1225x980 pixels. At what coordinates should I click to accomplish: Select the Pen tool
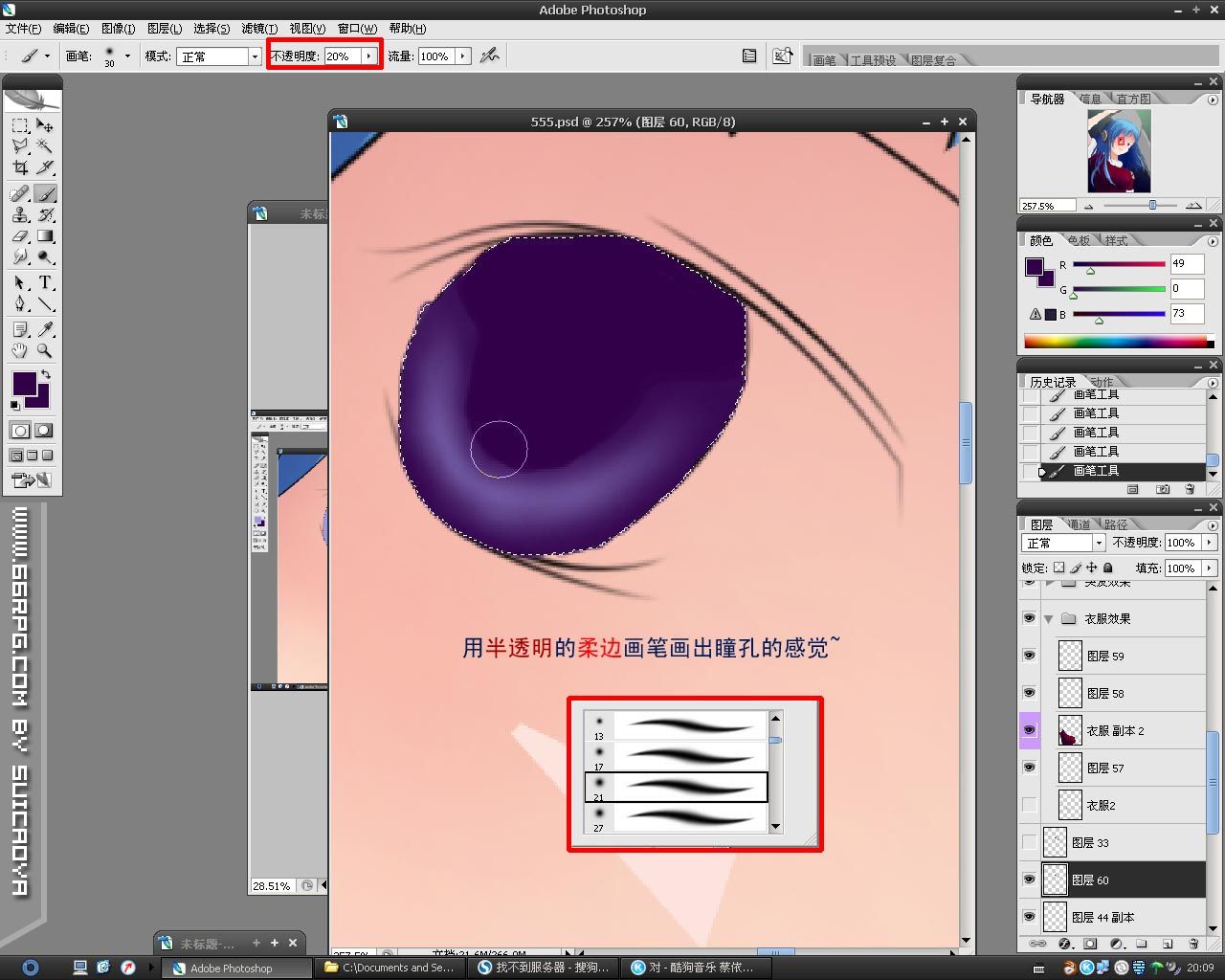click(x=20, y=304)
